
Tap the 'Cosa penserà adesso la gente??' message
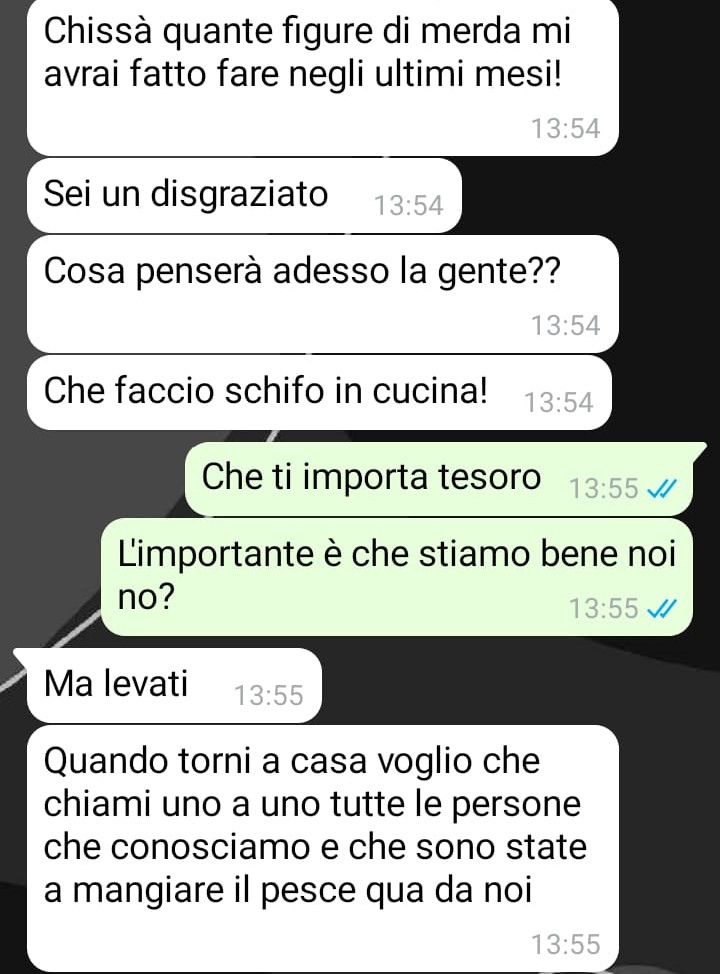pyautogui.click(x=322, y=294)
